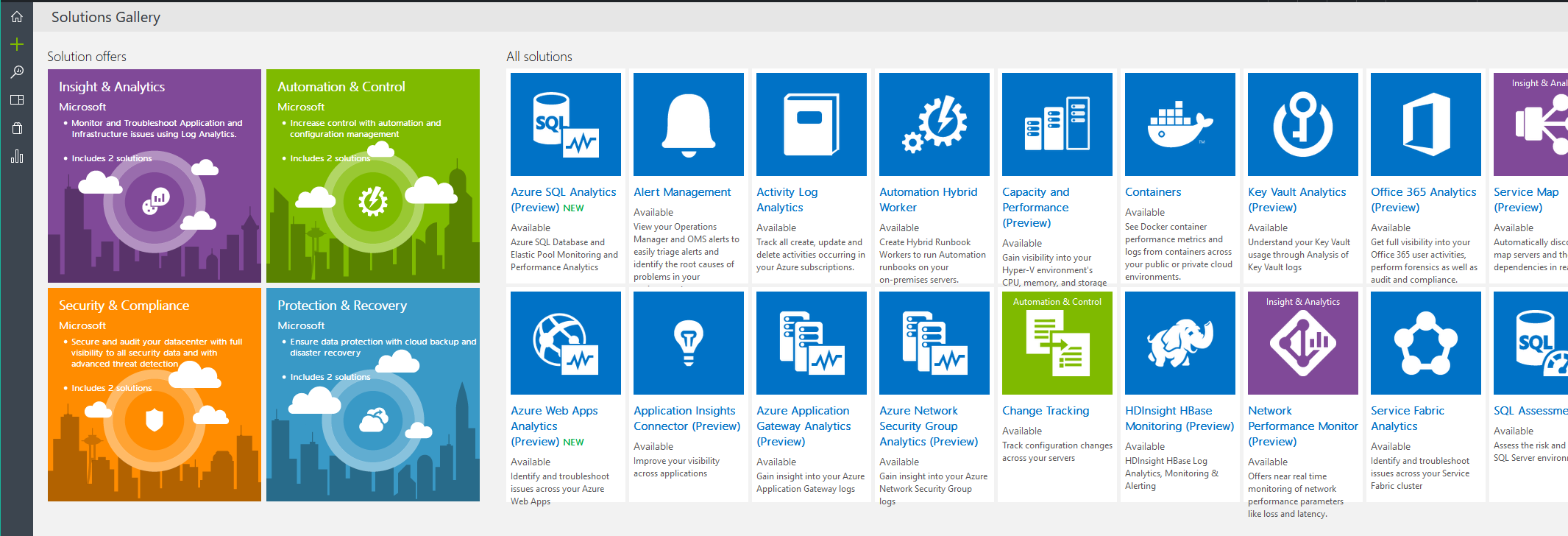1568x536 pixels.
Task: Select the Key Vault Analytics key icon
Action: click(x=1303, y=124)
